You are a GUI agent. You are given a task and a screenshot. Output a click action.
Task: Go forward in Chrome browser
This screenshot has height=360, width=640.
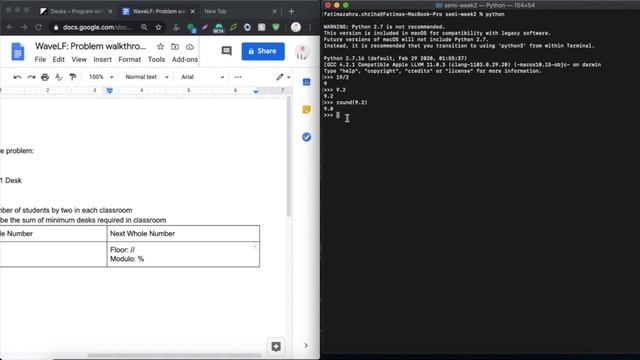pos(24,27)
